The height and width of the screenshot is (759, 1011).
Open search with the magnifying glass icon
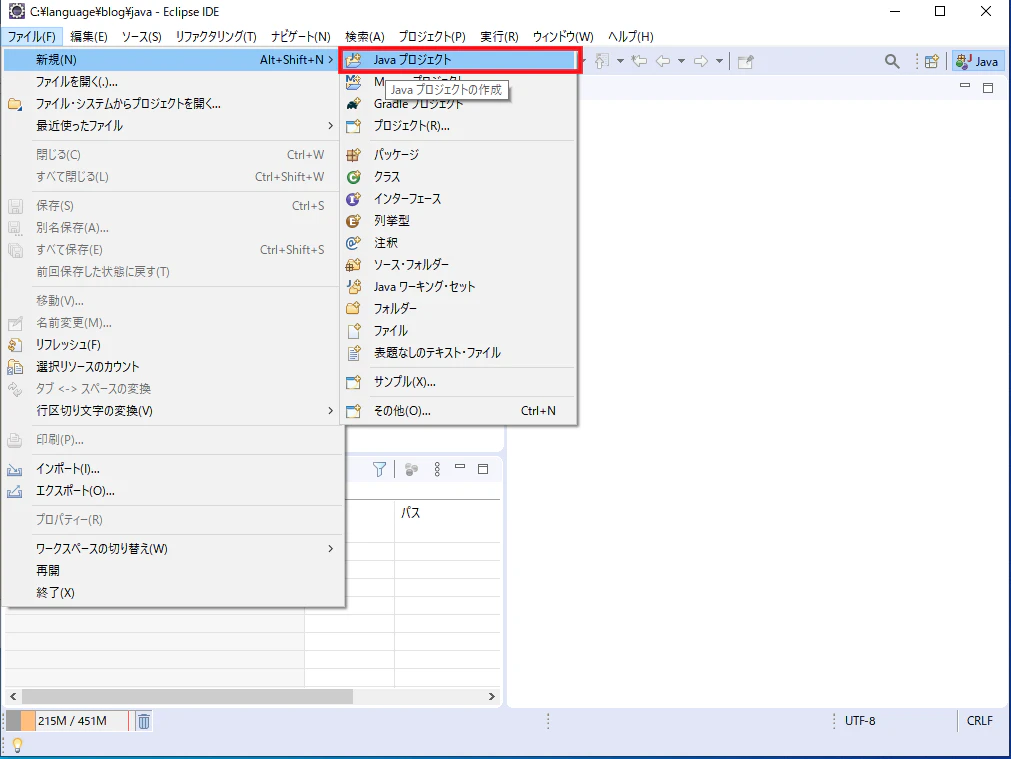click(892, 61)
